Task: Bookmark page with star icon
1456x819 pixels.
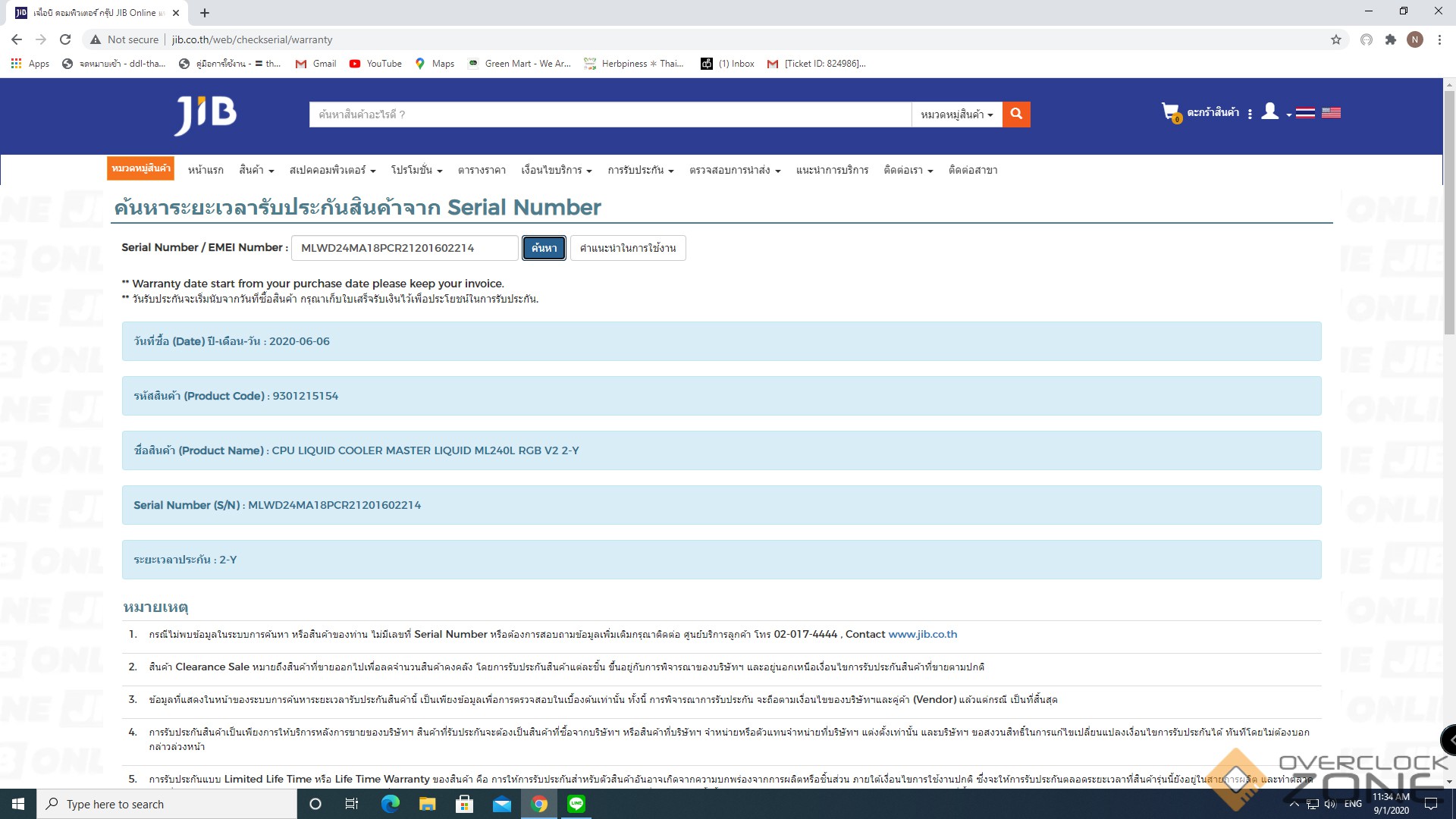Action: (x=1336, y=39)
